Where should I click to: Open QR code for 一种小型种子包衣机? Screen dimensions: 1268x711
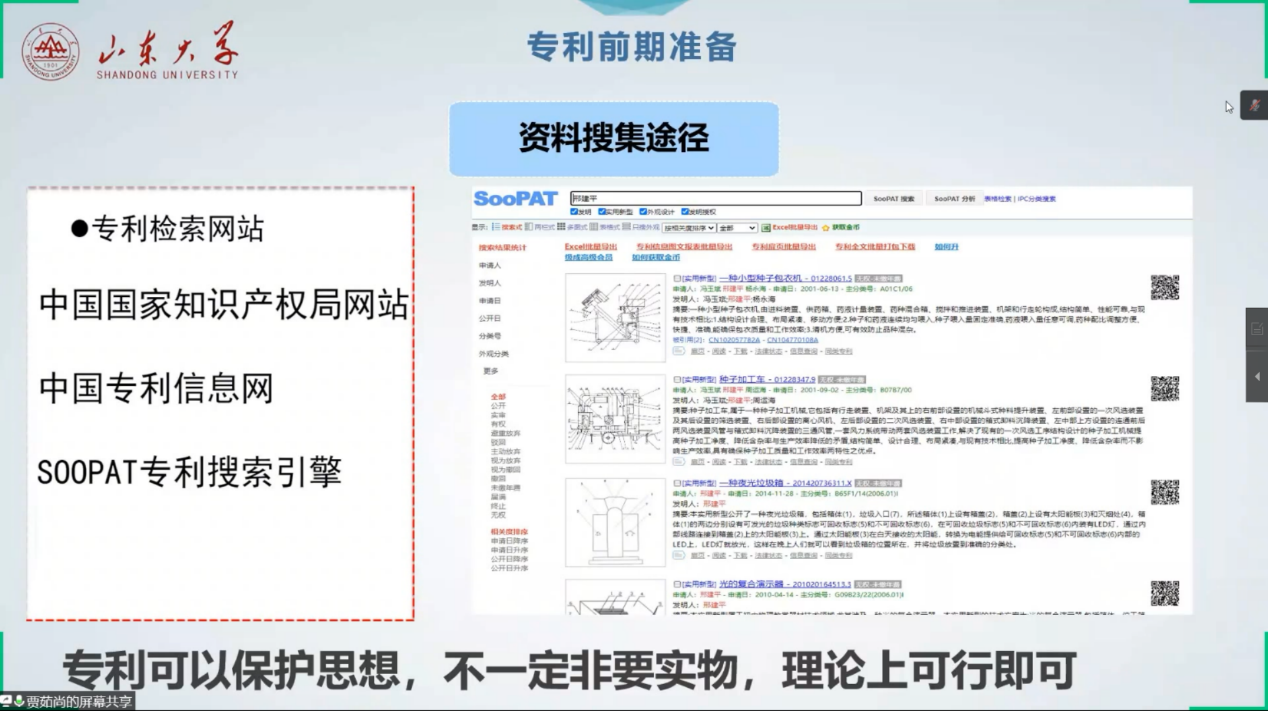pyautogui.click(x=1164, y=288)
